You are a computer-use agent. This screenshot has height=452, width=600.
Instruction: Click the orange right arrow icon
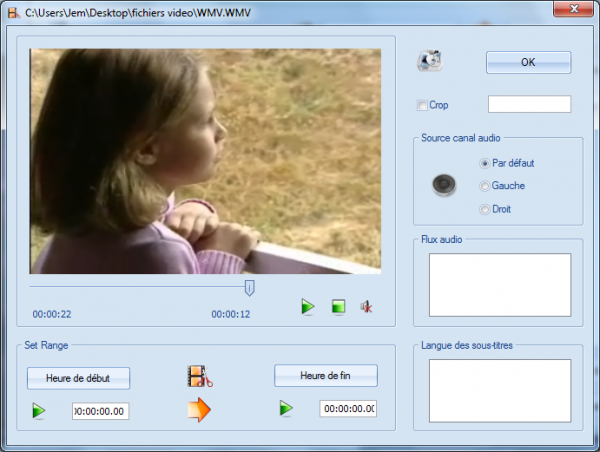click(199, 410)
